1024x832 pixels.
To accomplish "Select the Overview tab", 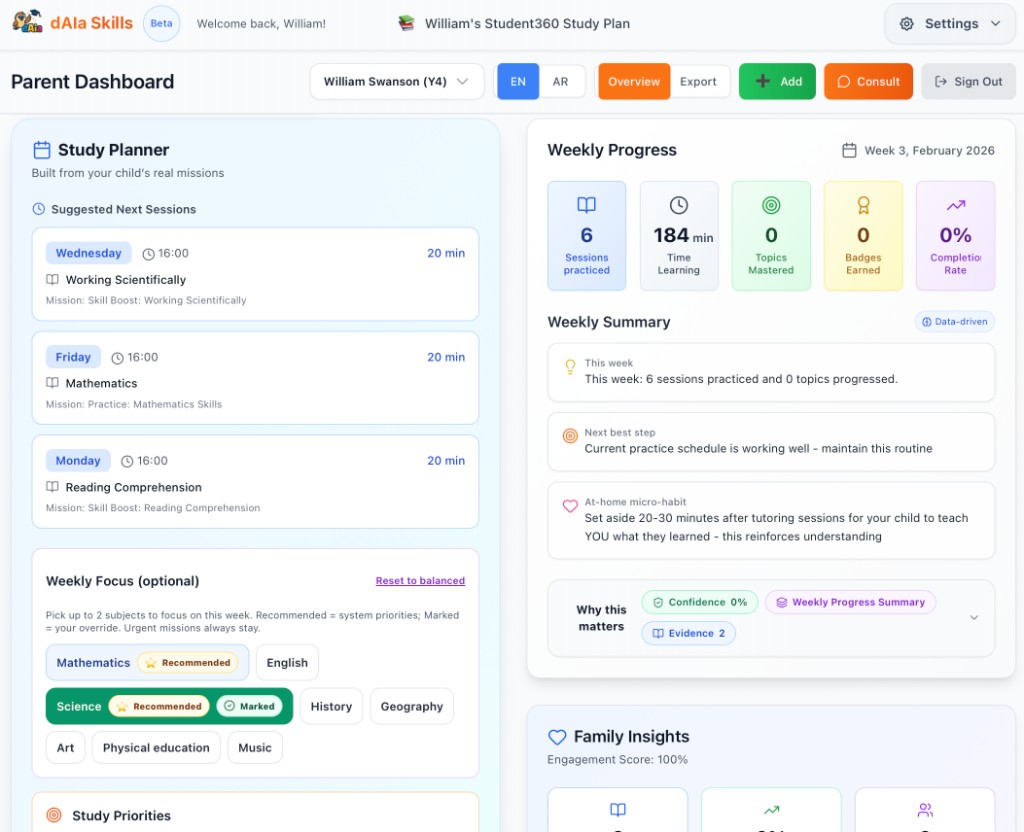I will tap(633, 81).
